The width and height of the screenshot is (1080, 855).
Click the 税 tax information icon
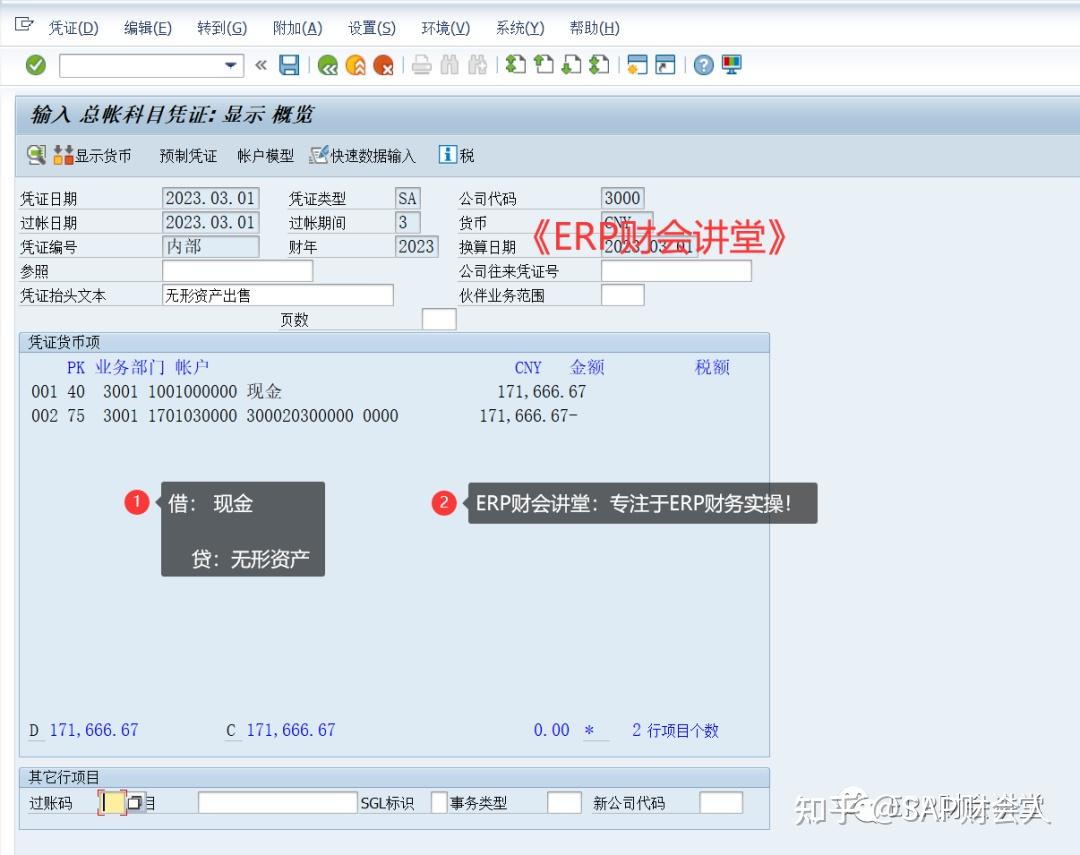coord(458,155)
